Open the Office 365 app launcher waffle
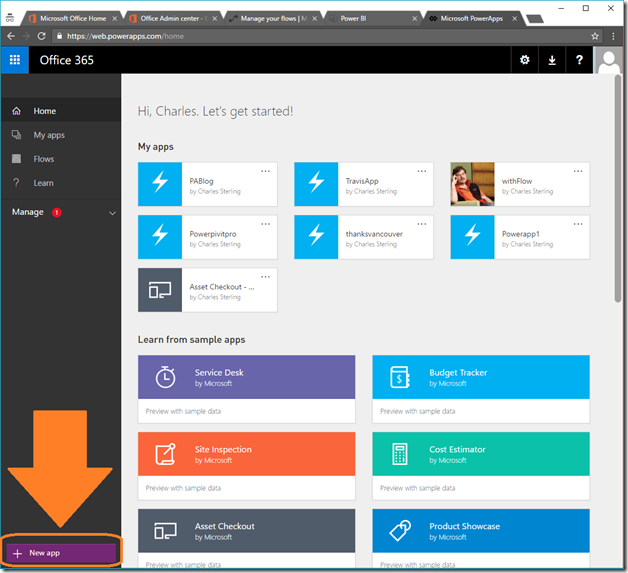 pyautogui.click(x=15, y=60)
